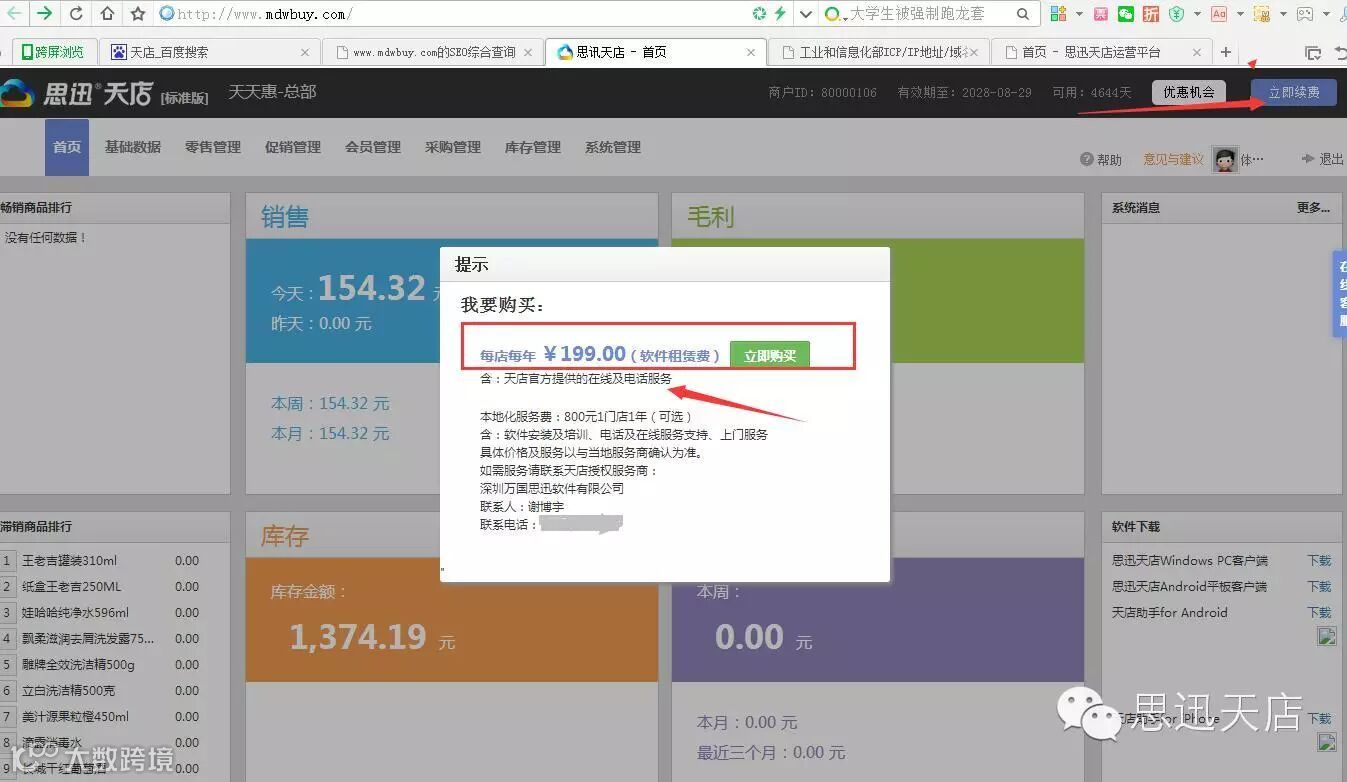Viewport: 1347px width, 782px height.
Task: Click the red Ad-block extension icon
Action: [x=1219, y=14]
